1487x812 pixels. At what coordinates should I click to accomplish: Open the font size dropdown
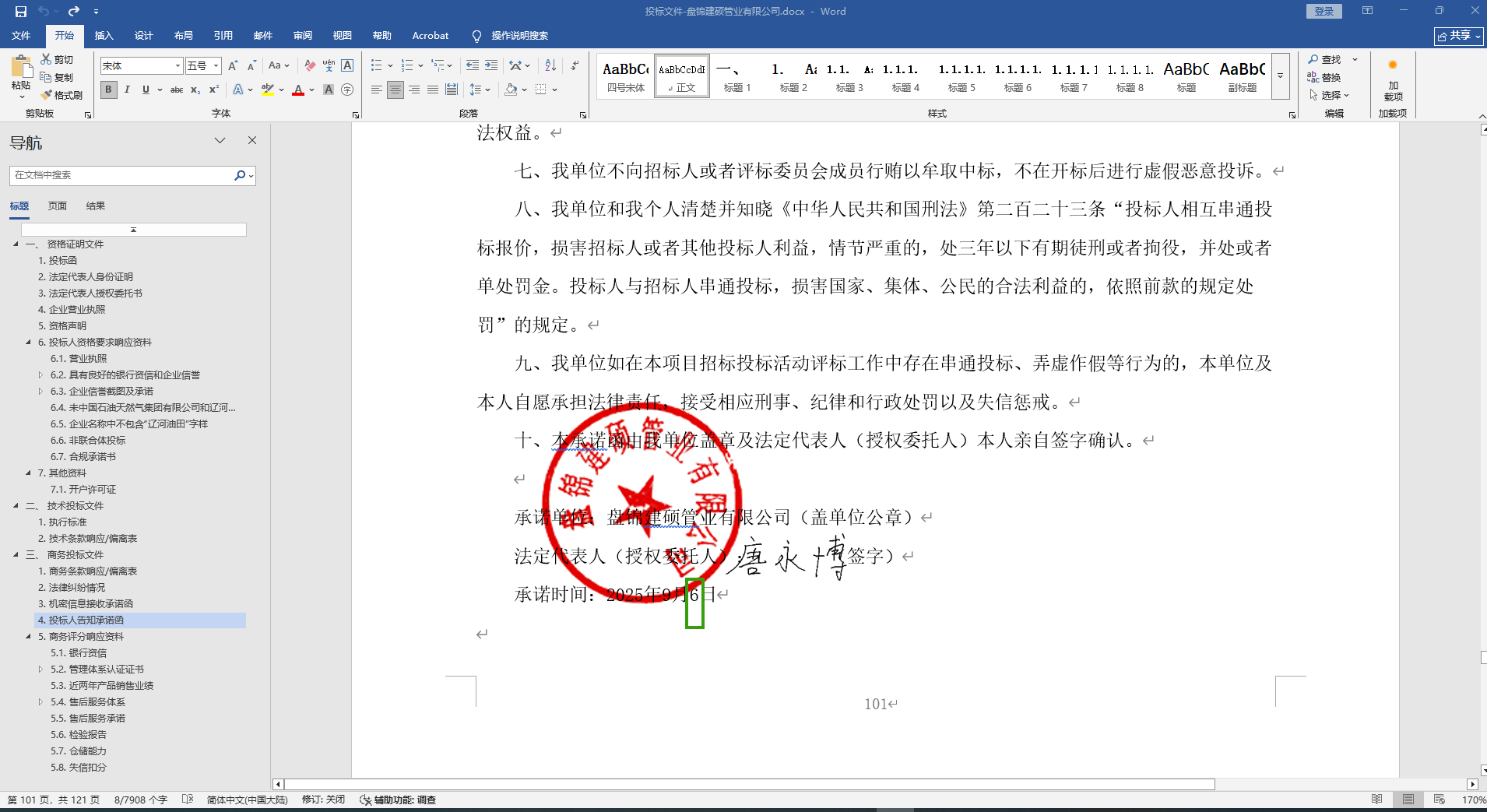[x=216, y=66]
